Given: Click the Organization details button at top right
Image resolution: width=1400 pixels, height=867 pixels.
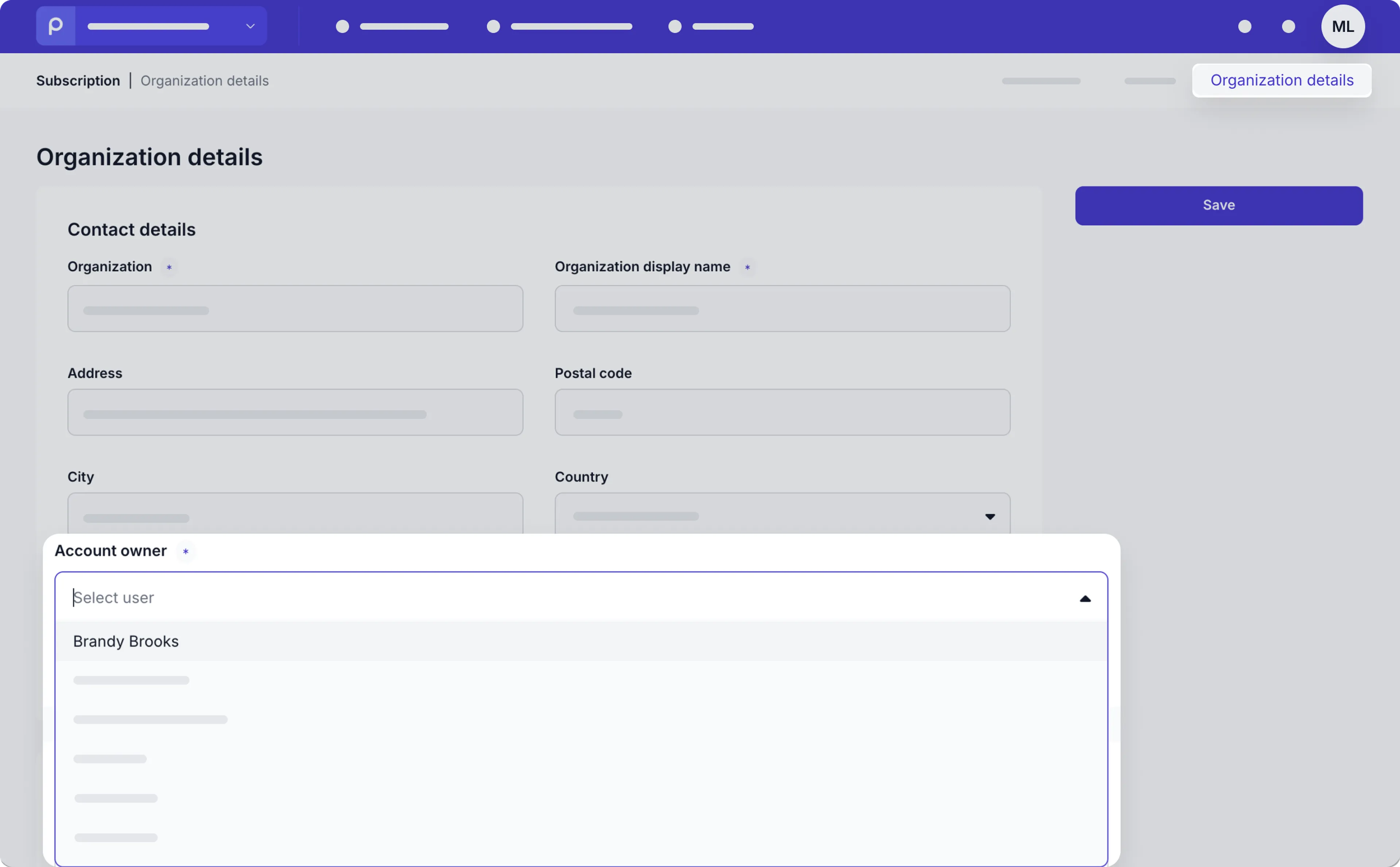Looking at the screenshot, I should point(1281,80).
